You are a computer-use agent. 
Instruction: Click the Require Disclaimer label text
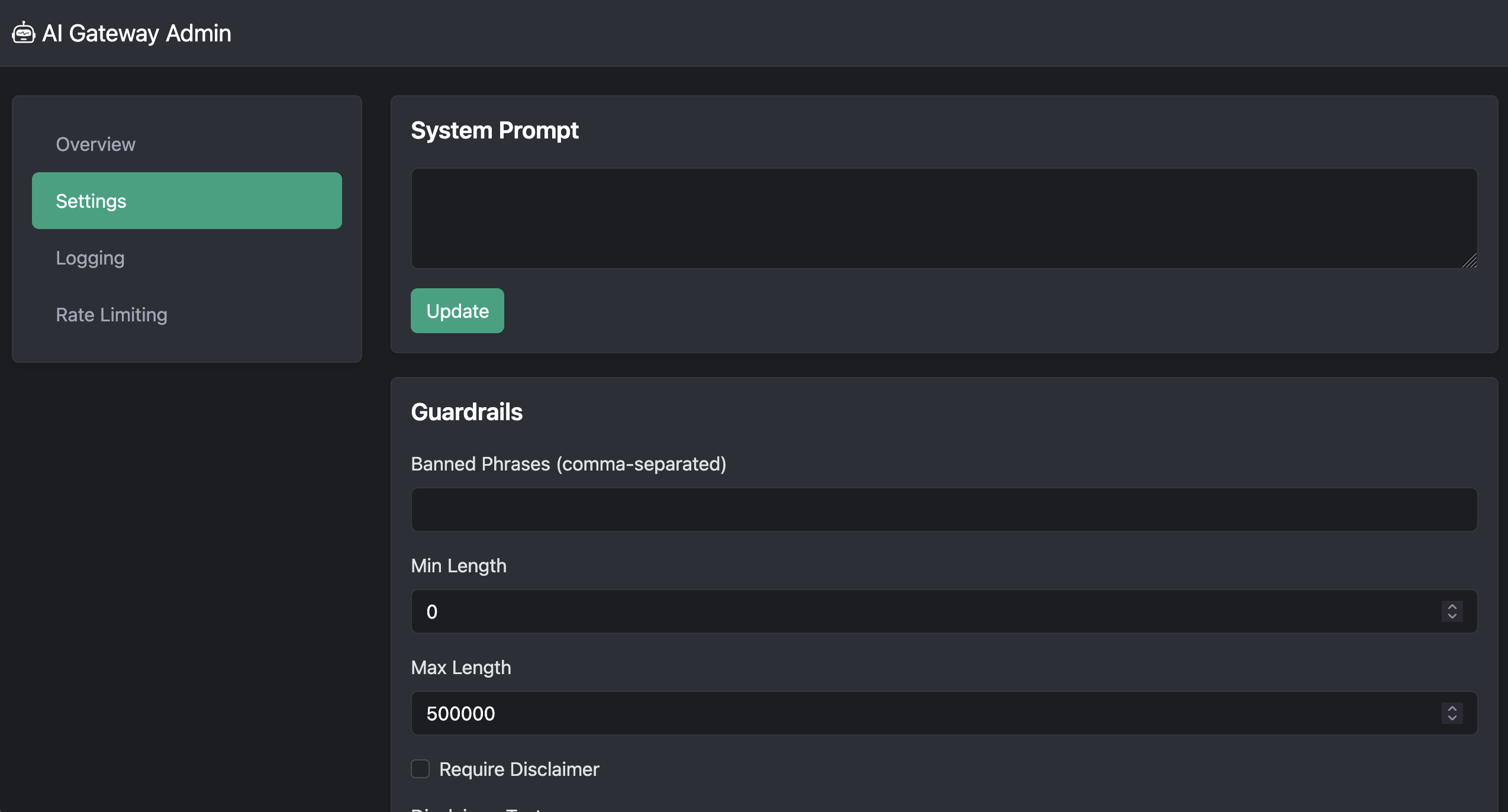[519, 769]
